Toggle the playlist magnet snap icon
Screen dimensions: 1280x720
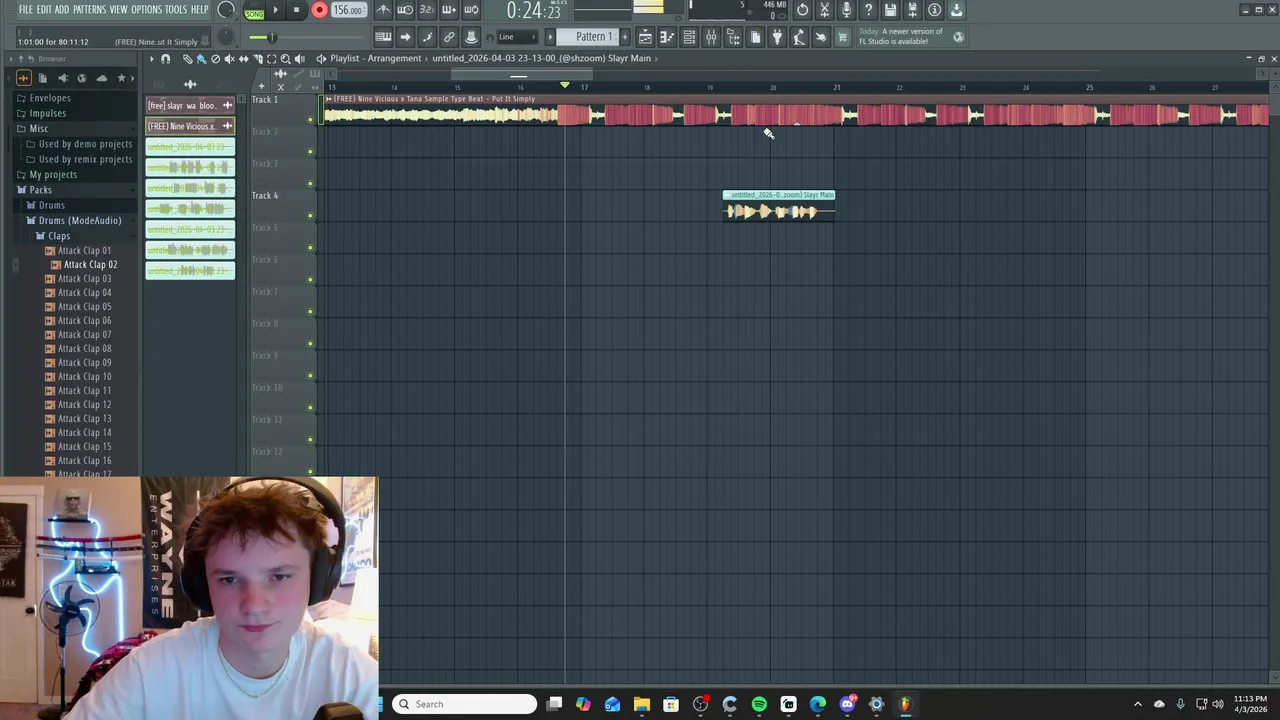click(166, 59)
